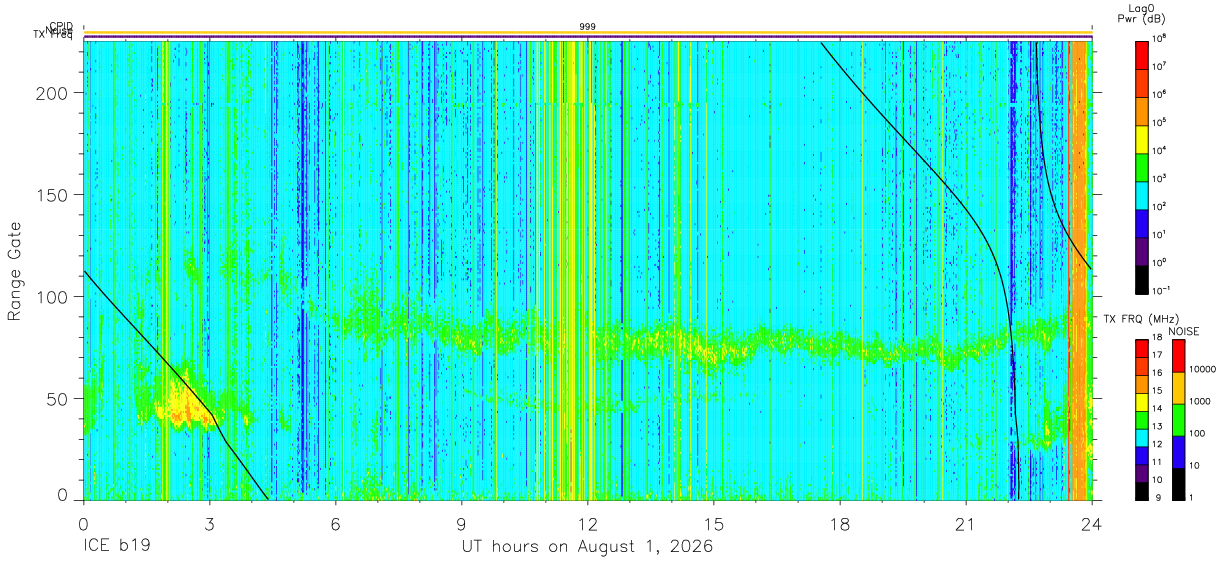Click the black bottom segment of TX FRQ colorbar
Viewport: 1228px width, 567px height.
point(1142,491)
